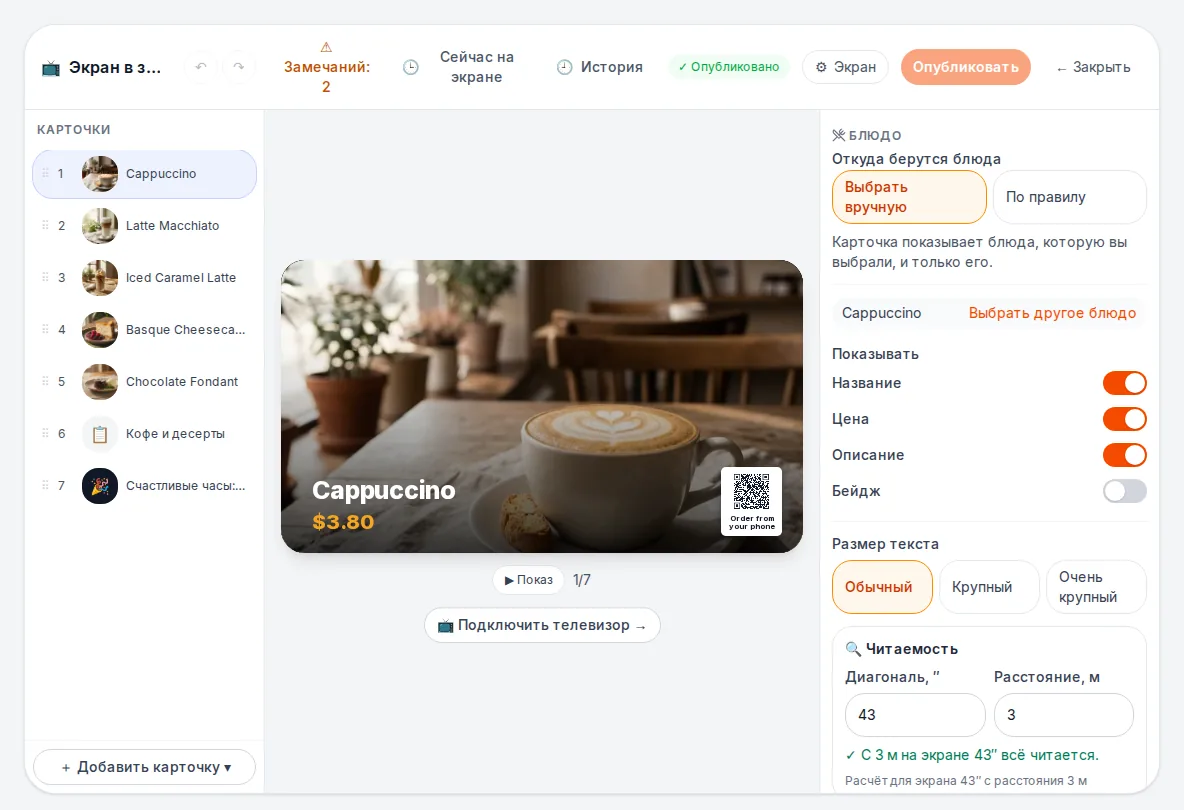Select Обычный text size
Viewport: 1184px width, 810px height.
click(x=882, y=587)
